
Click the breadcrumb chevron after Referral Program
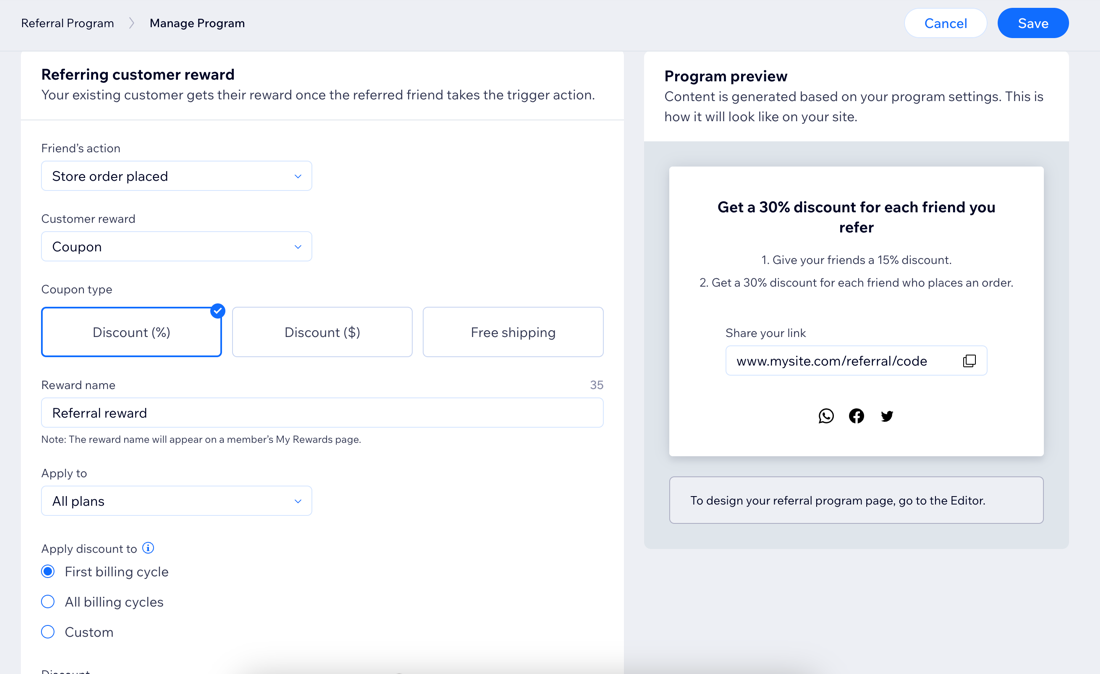tap(131, 23)
